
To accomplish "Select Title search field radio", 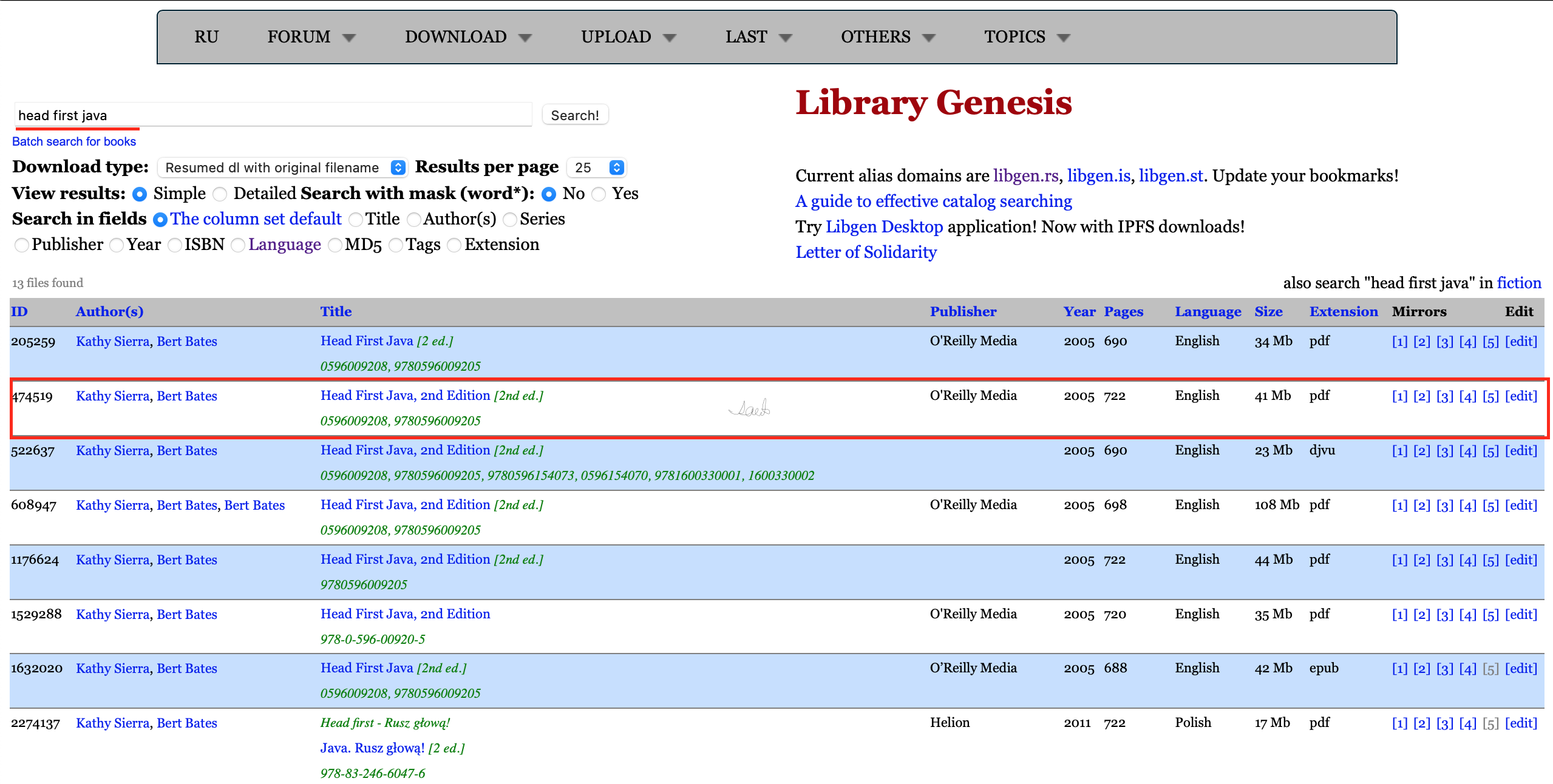I will pos(356,220).
